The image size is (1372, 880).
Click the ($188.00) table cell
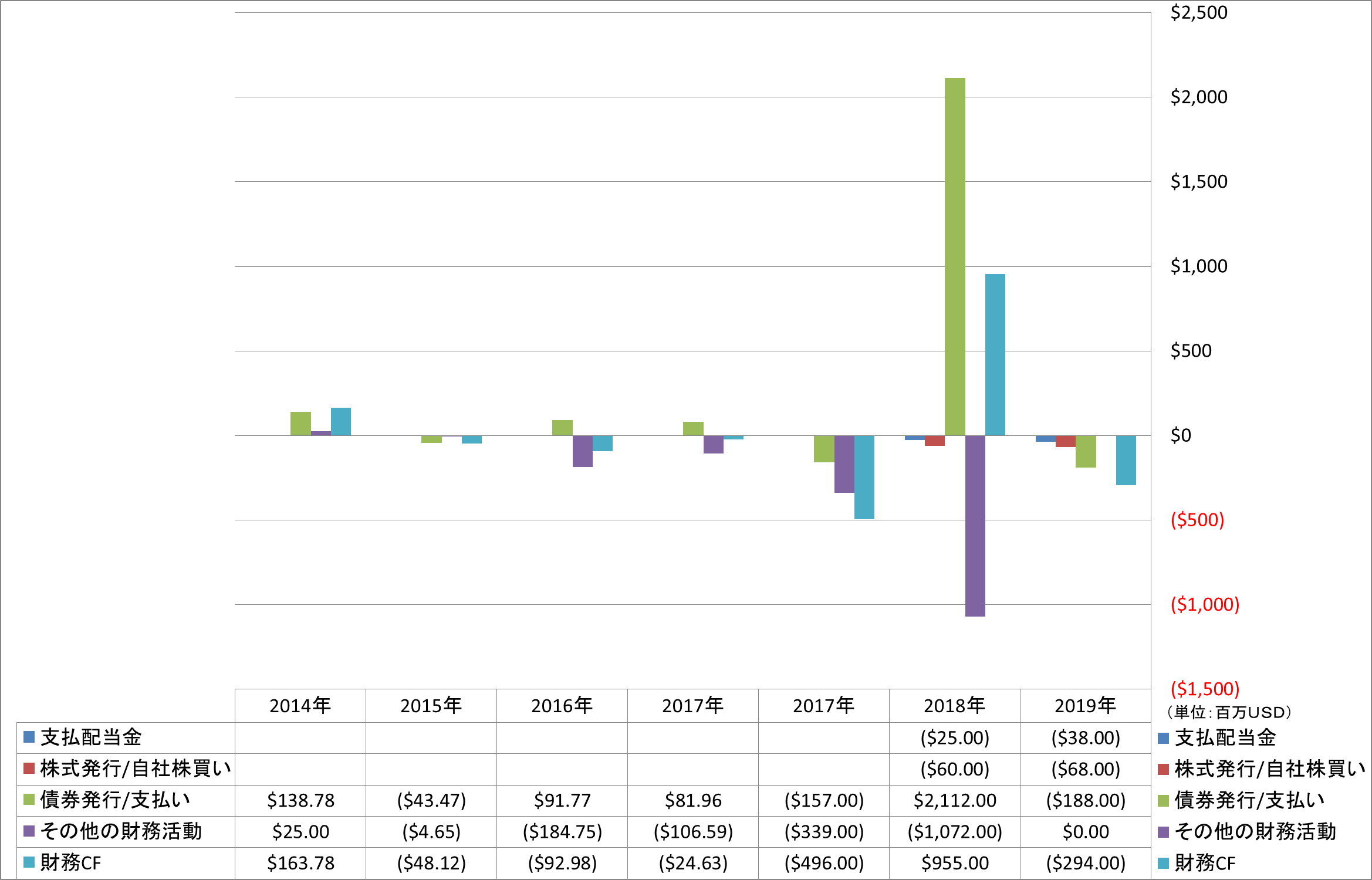(x=1086, y=800)
